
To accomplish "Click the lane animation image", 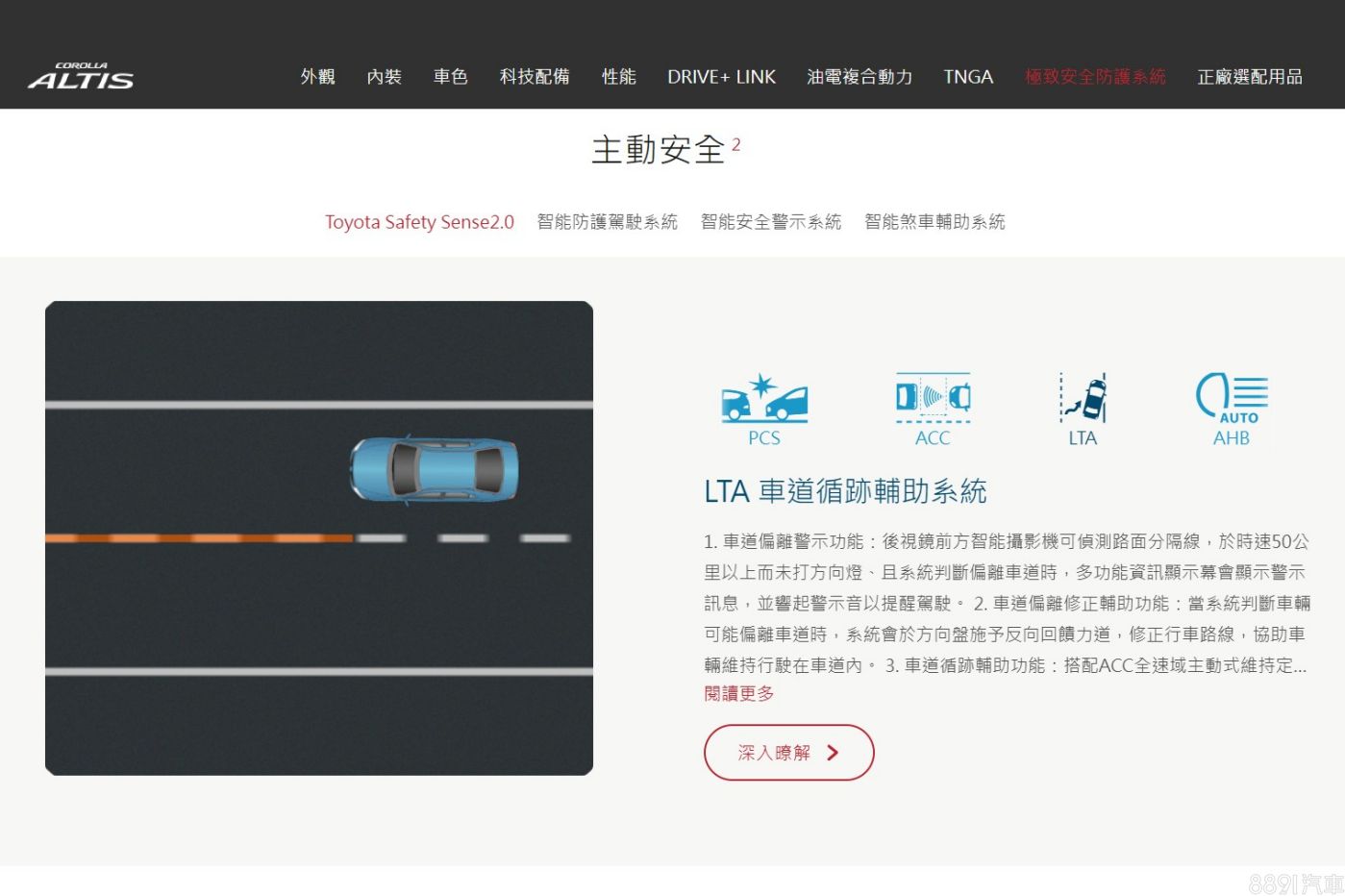I will (x=319, y=538).
